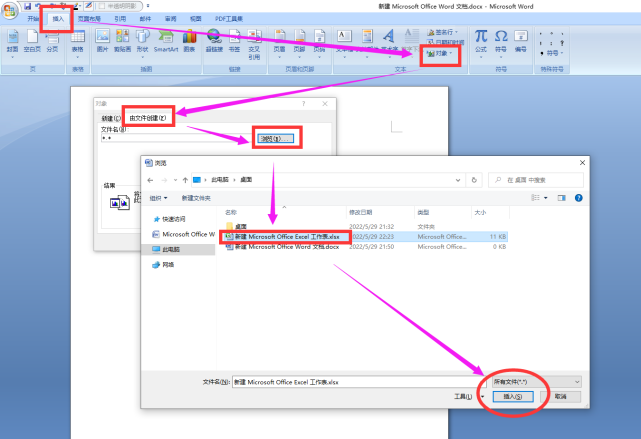Switch to the Mailings (邮件) tab
641x439 pixels.
point(145,19)
